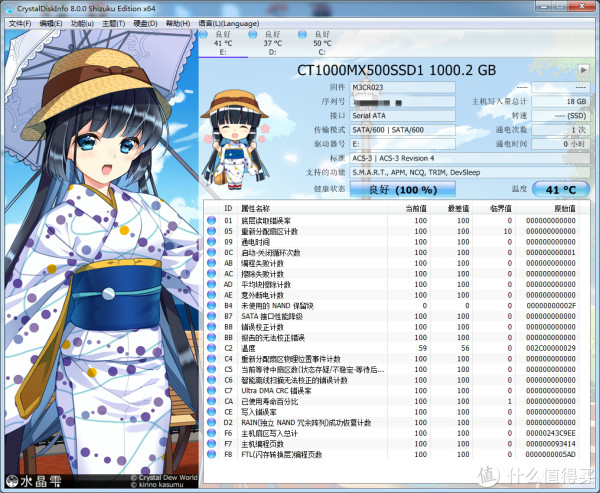
Task: Click the status icon for attribute 05
Action: click(x=211, y=231)
